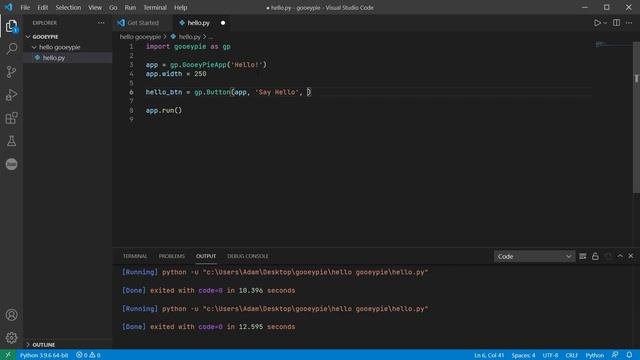Image resolution: width=640 pixels, height=360 pixels.
Task: Open the Edit menu
Action: [42, 7]
